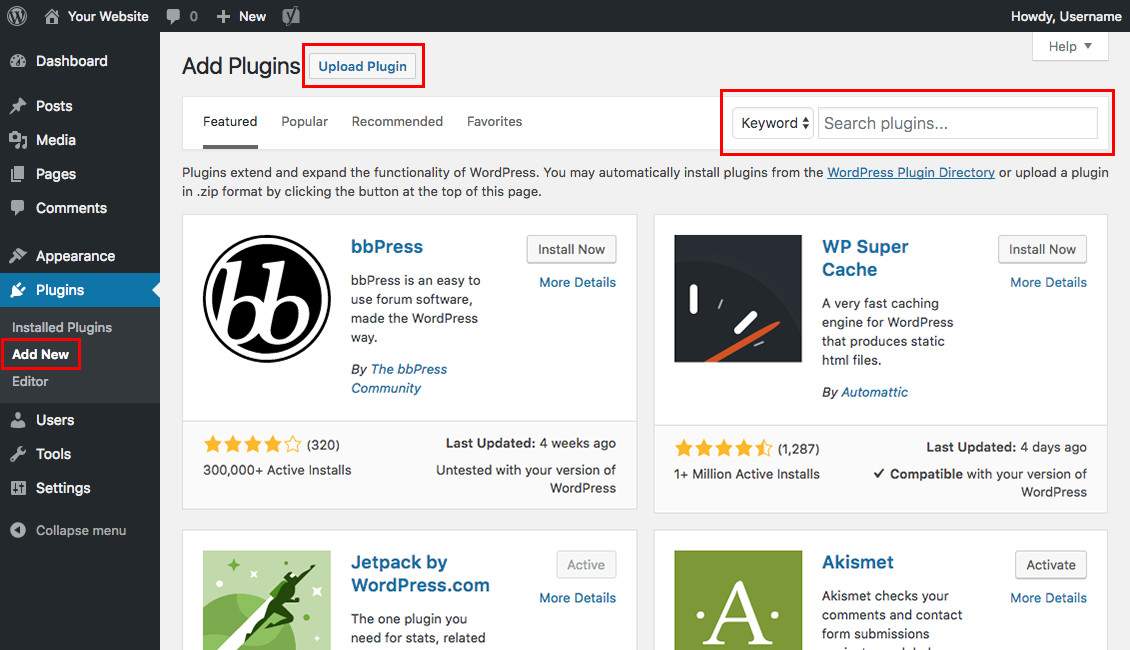The image size is (1130, 650).
Task: Open the Media library menu
Action: pyautogui.click(x=55, y=140)
